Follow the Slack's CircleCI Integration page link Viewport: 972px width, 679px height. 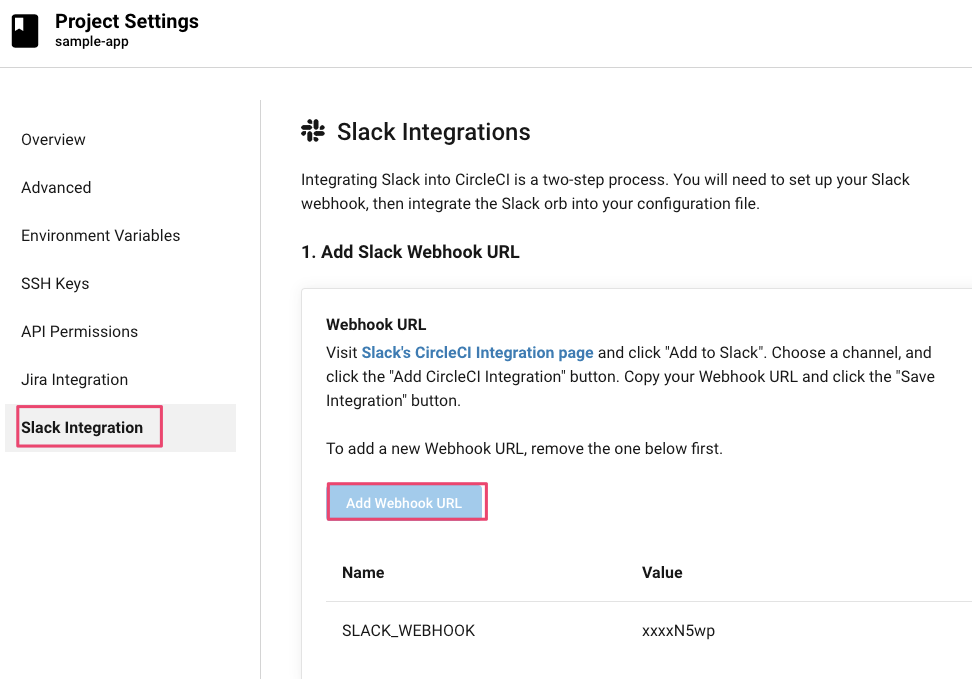(477, 353)
